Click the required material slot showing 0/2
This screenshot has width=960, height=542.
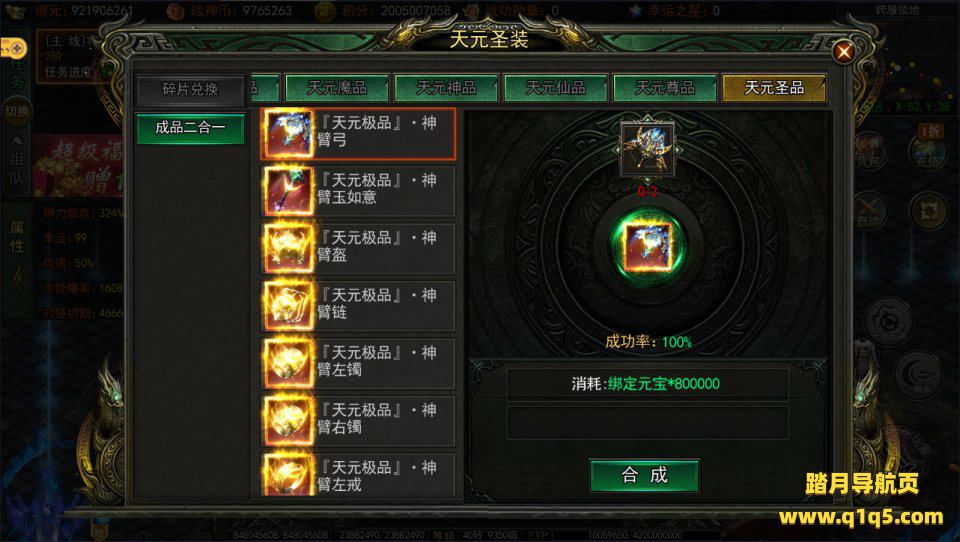(x=647, y=149)
